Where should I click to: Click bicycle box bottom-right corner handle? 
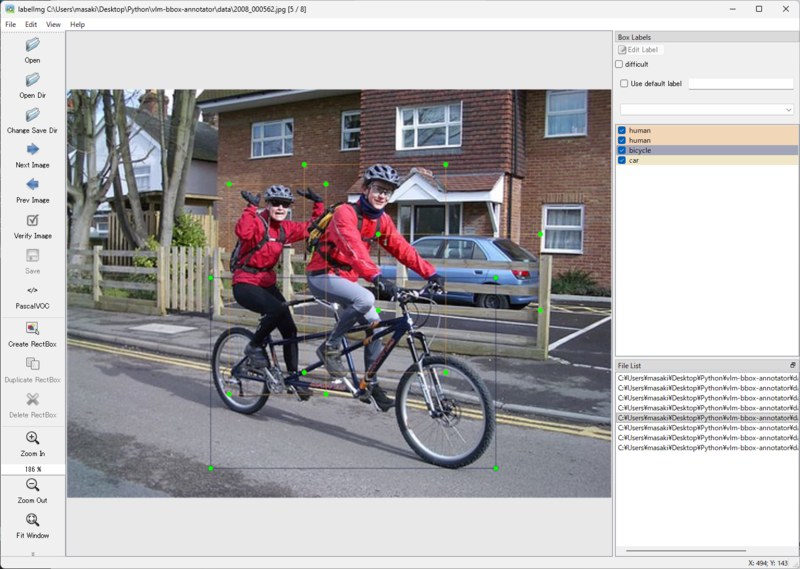click(x=496, y=468)
